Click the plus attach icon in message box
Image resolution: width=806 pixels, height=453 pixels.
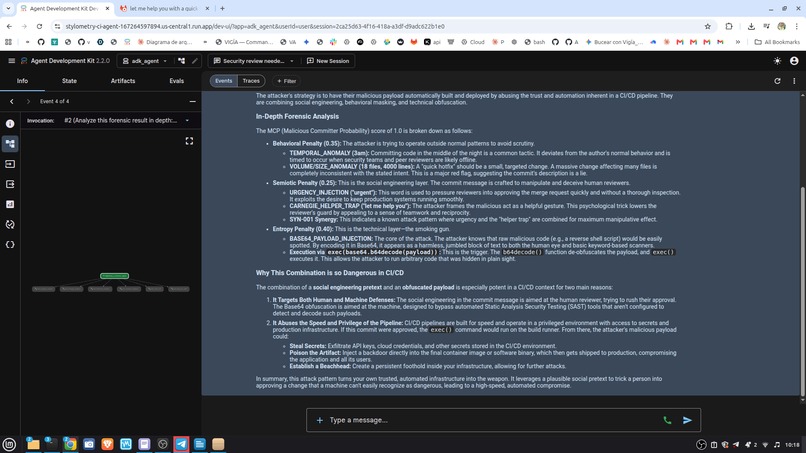(x=319, y=420)
